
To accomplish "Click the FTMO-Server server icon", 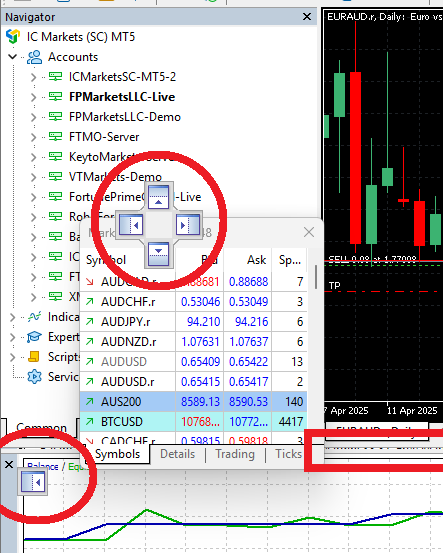I will [55, 137].
